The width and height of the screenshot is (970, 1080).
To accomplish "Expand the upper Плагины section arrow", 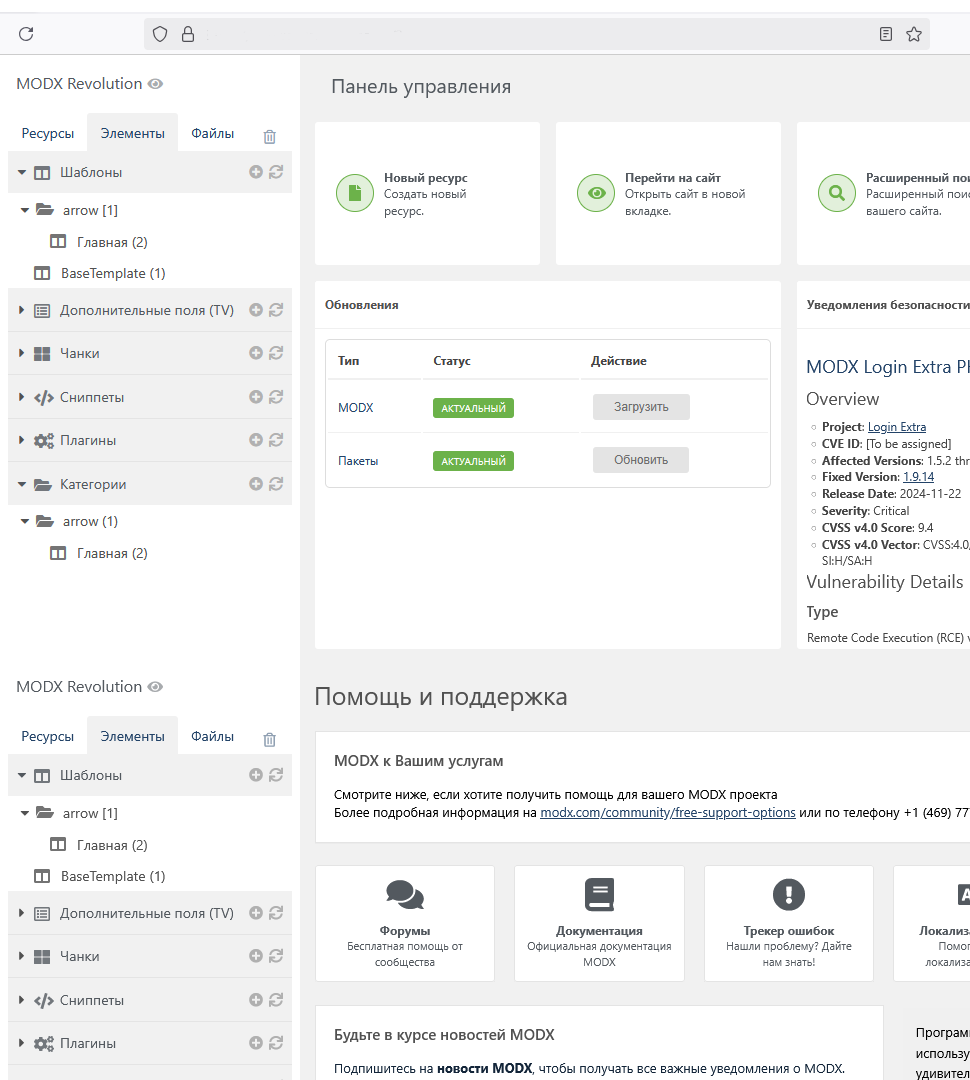I will [x=21, y=439].
